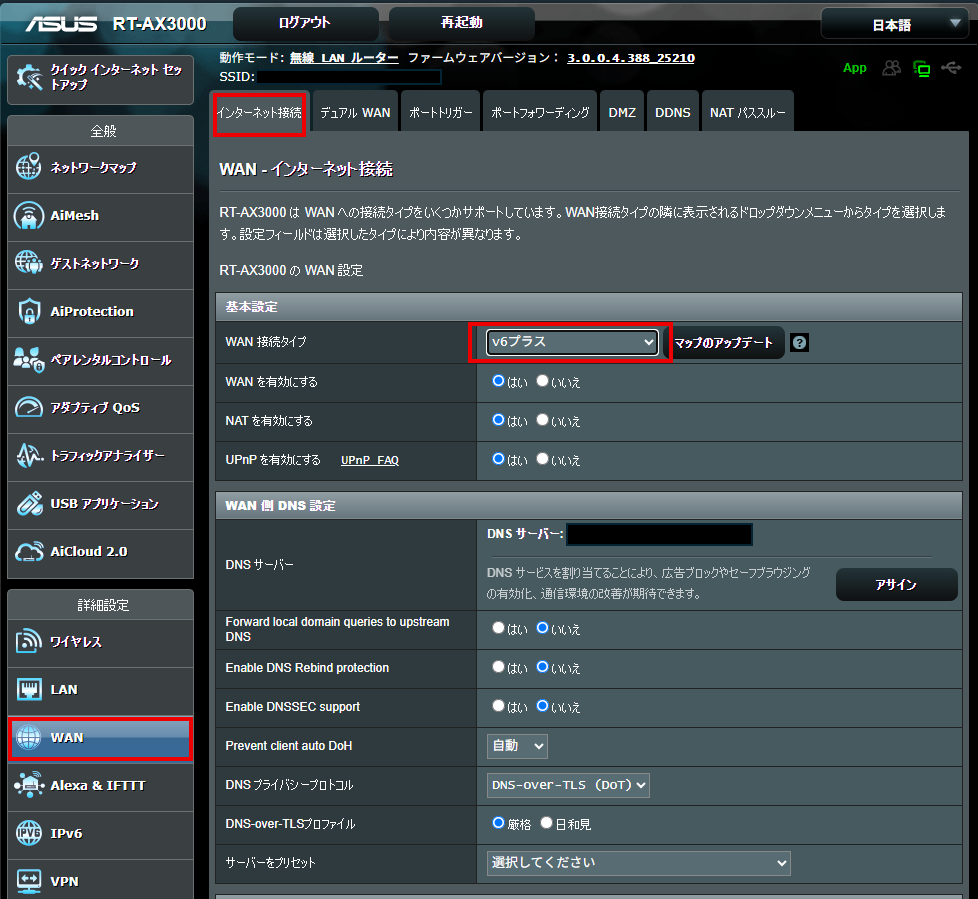Click the マップのアップデート button

pos(724,343)
